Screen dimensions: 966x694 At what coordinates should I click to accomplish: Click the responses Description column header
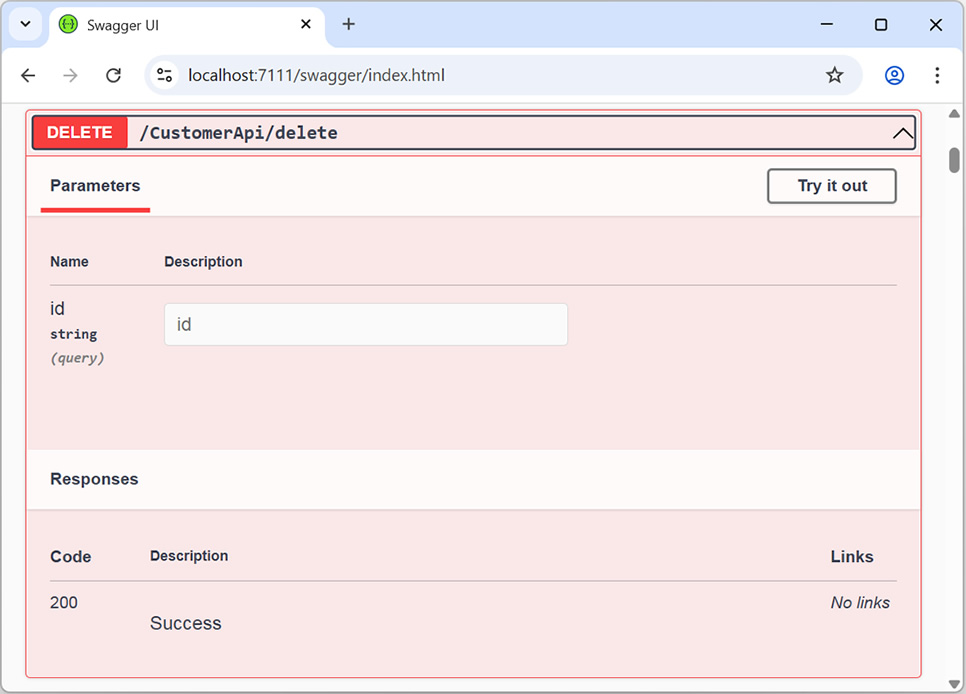(x=189, y=556)
